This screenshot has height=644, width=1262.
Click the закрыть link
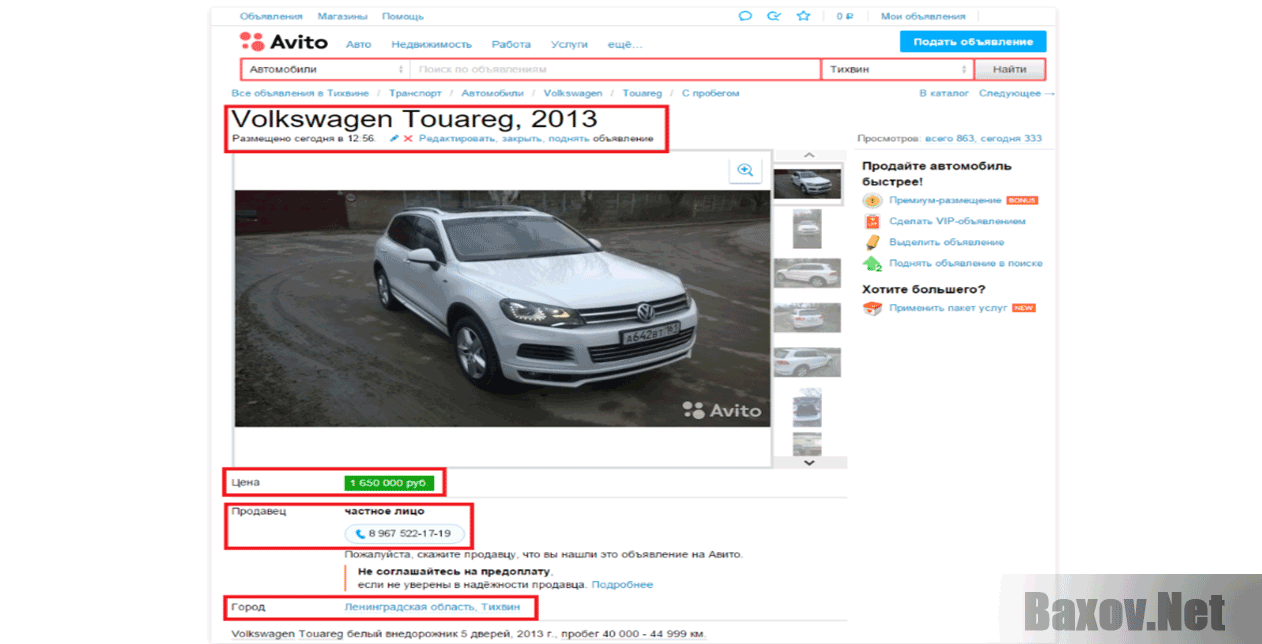(520, 138)
